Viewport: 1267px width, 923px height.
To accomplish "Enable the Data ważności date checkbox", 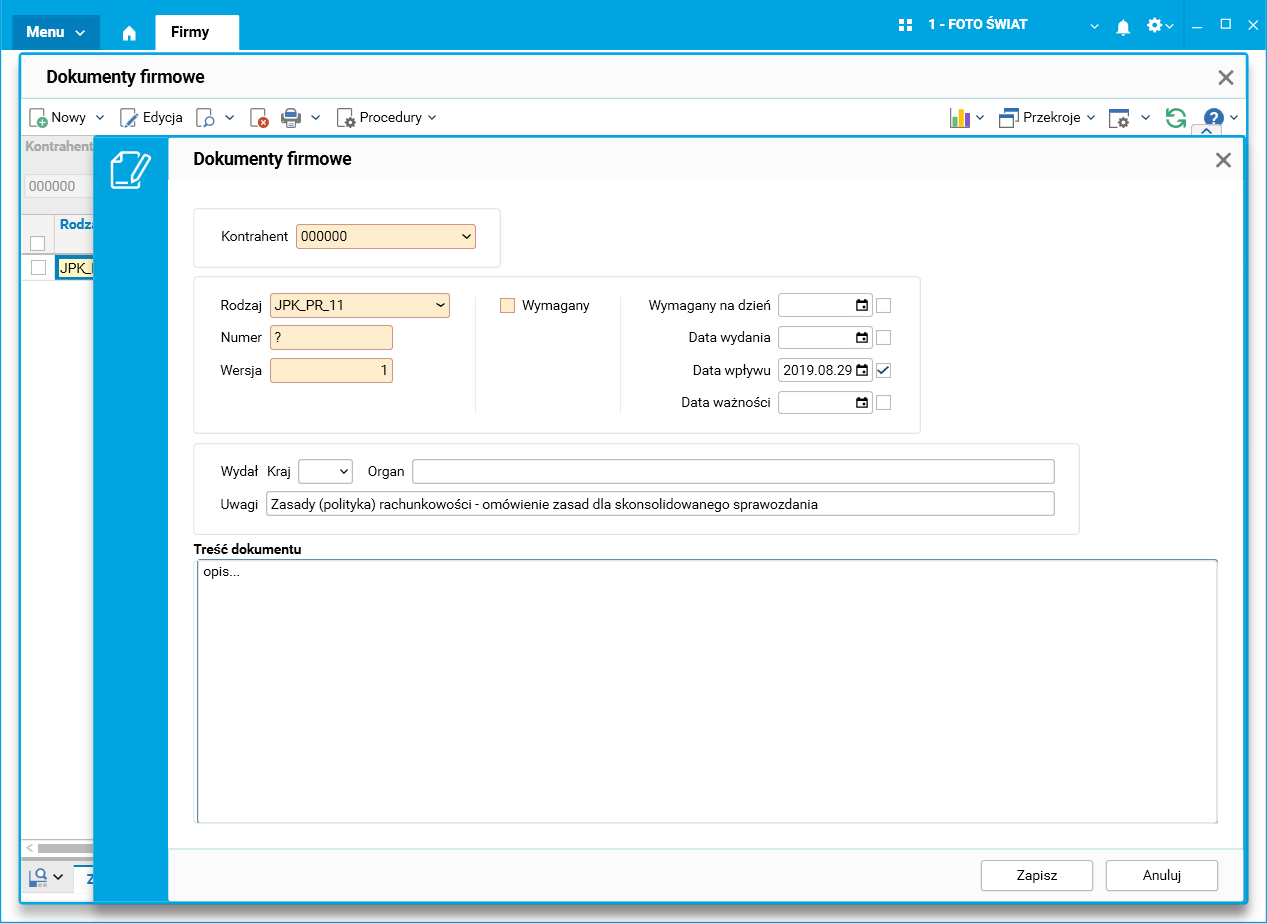I will click(883, 403).
